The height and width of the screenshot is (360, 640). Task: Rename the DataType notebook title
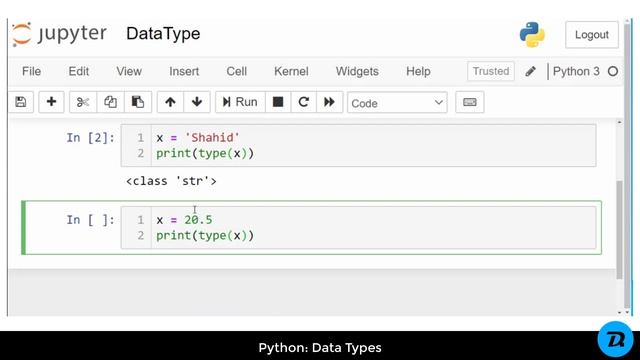click(x=163, y=33)
